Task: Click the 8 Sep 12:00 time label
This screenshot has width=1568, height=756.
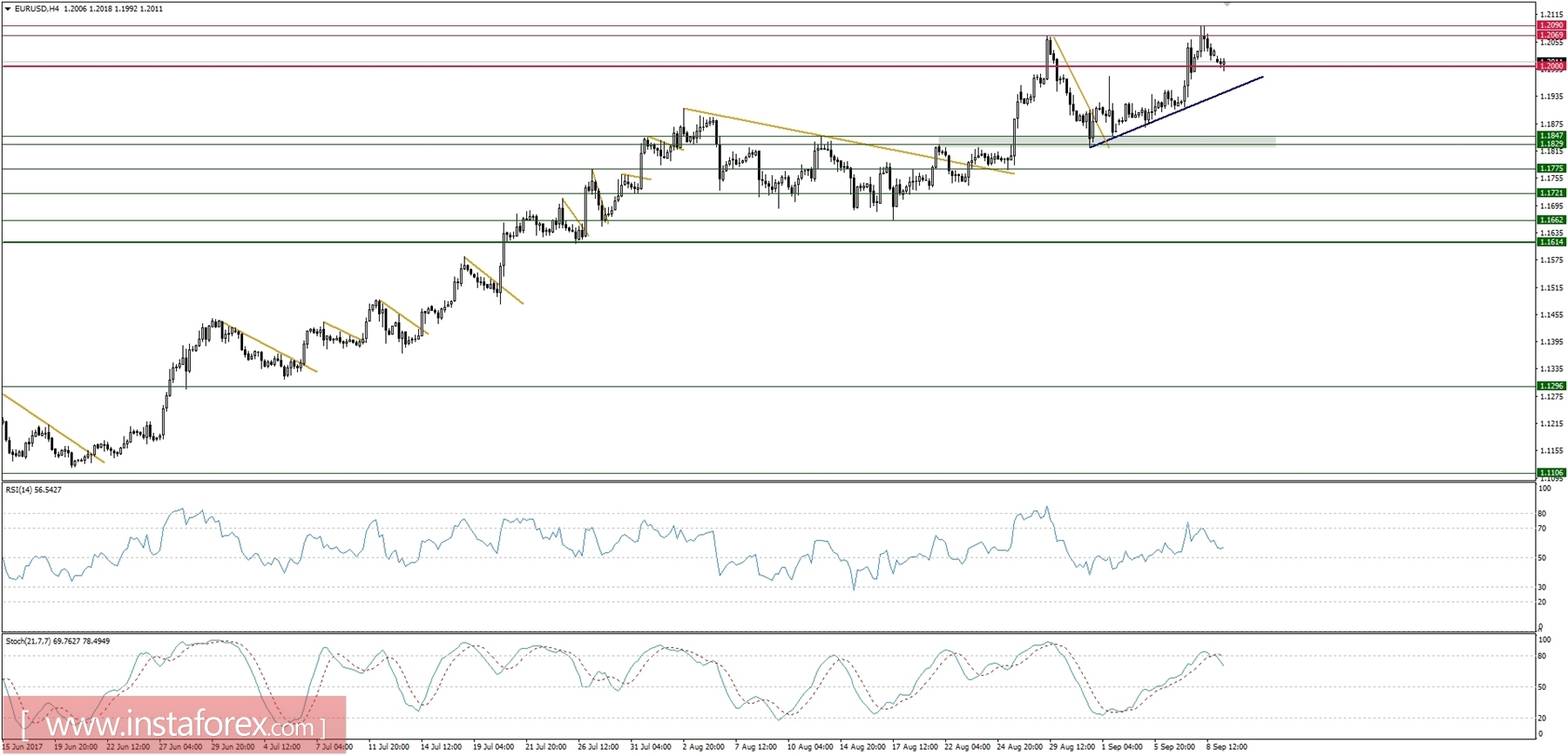Action: click(x=1227, y=746)
